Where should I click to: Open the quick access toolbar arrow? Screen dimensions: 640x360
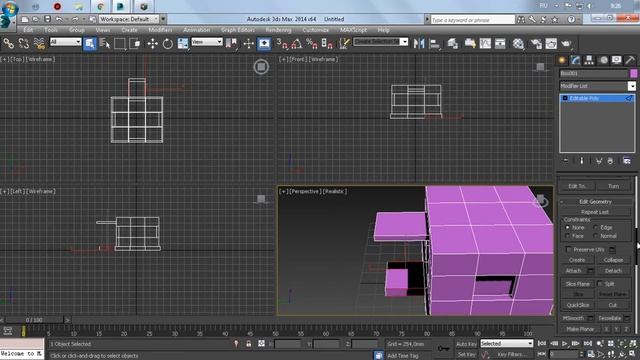[163, 19]
